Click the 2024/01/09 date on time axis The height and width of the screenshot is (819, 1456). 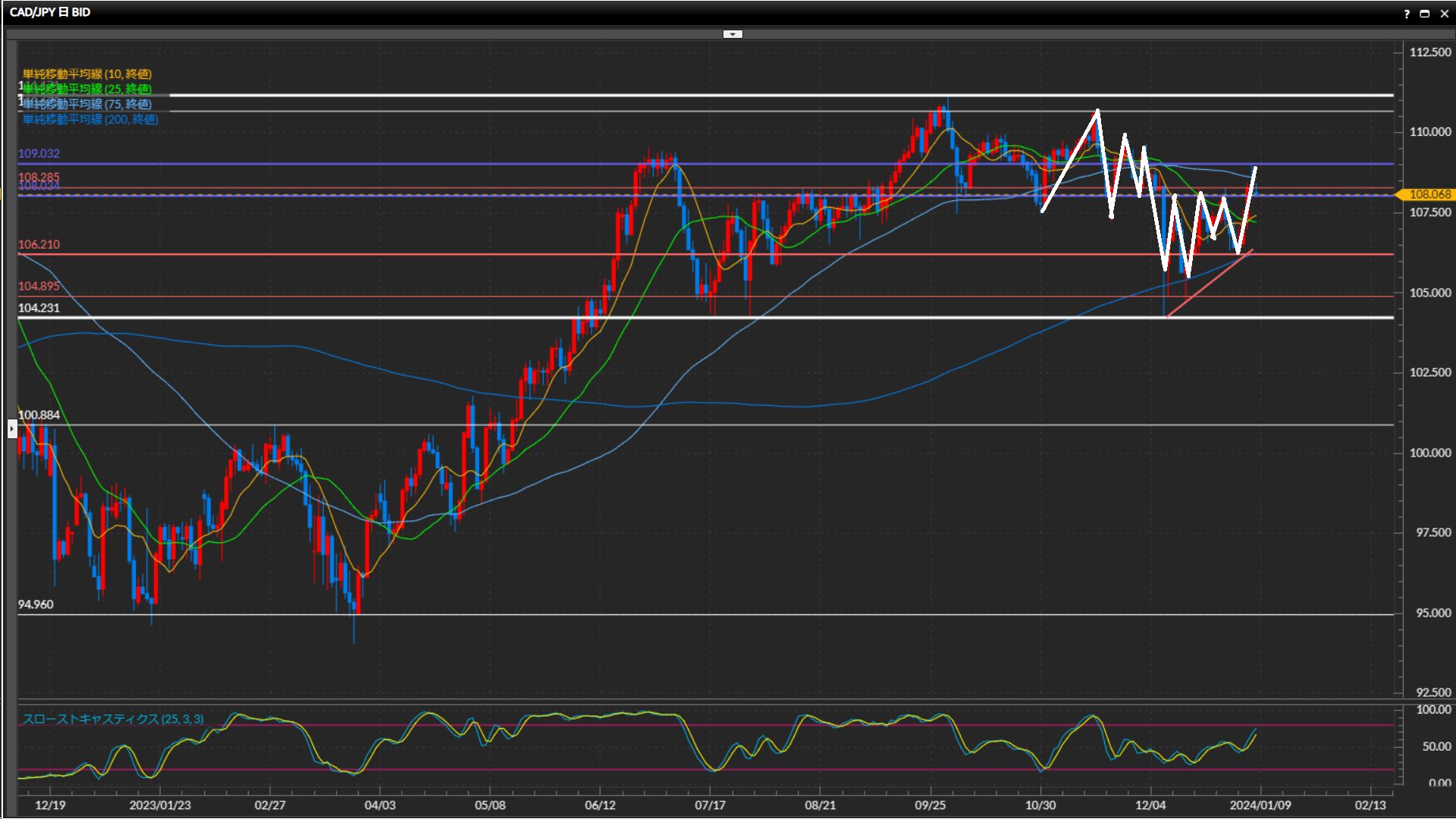pyautogui.click(x=1260, y=805)
